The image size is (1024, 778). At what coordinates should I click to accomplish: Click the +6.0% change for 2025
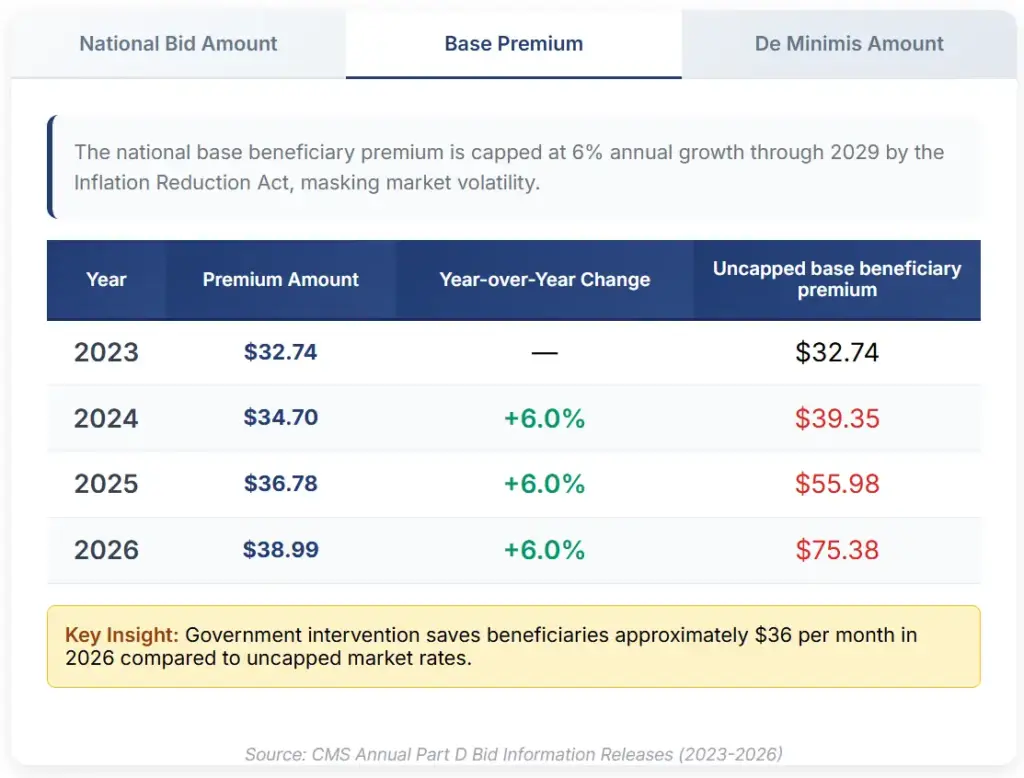pos(544,484)
